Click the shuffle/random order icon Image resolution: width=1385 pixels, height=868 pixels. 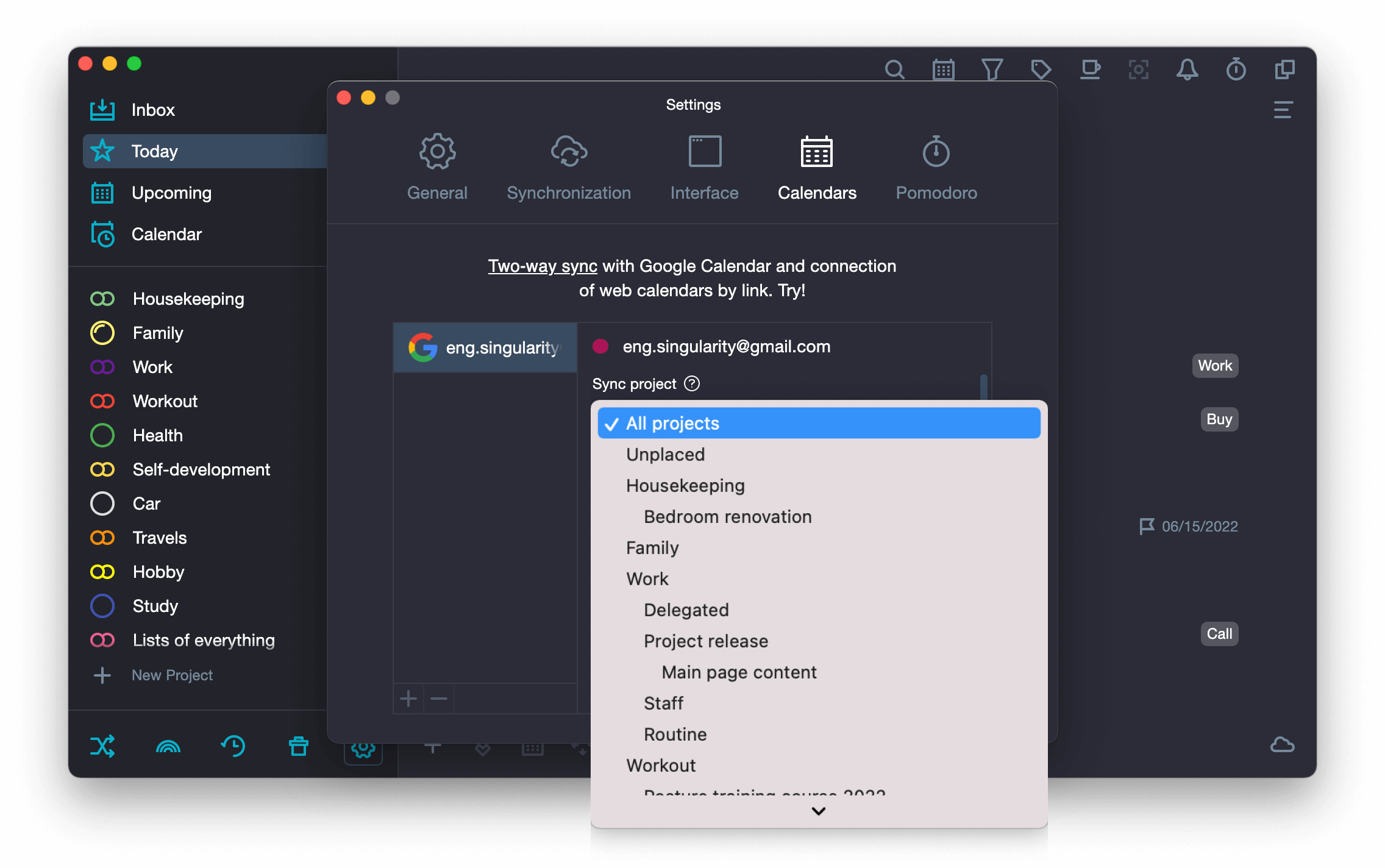[x=101, y=745]
